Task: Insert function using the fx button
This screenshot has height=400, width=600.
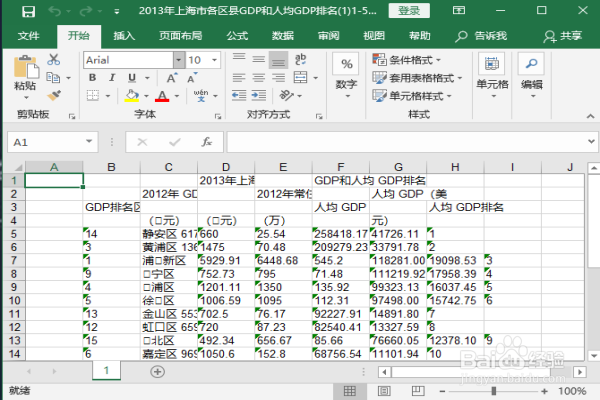Action: click(x=207, y=142)
